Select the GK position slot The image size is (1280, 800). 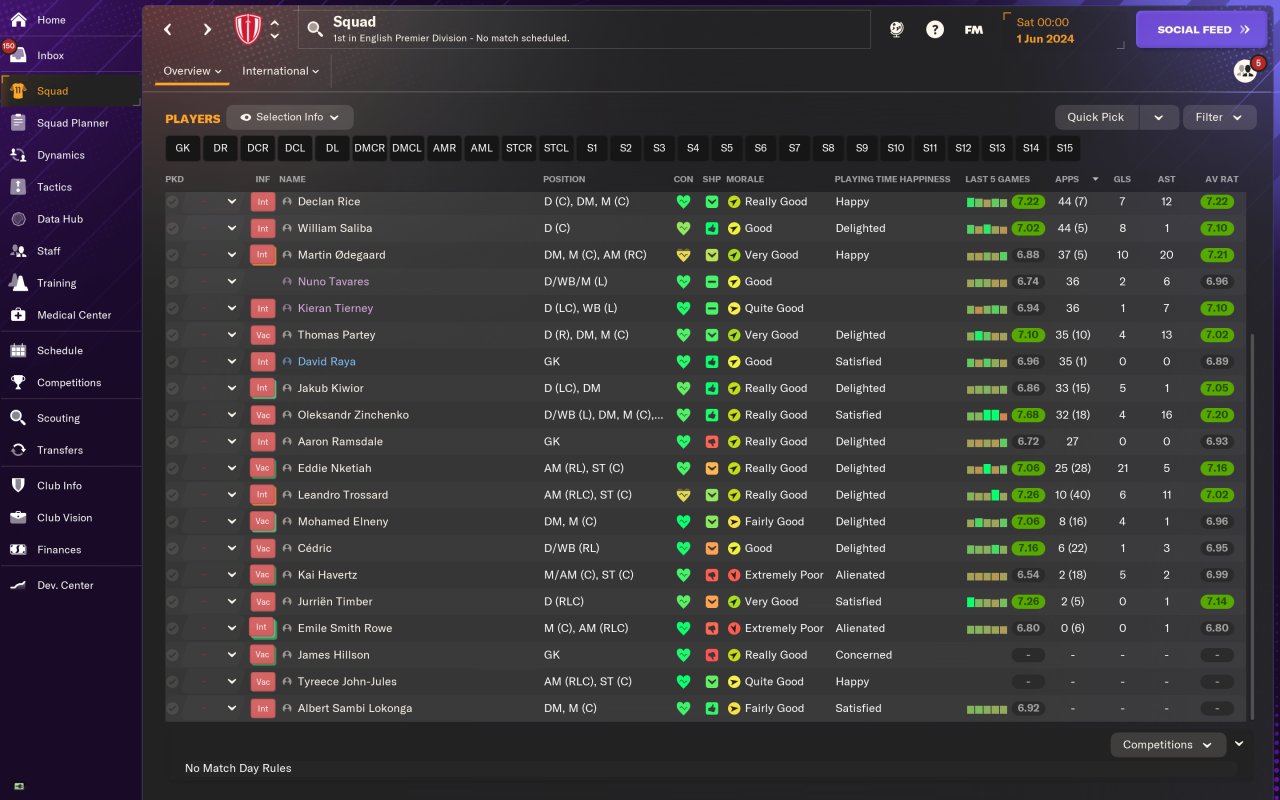pos(182,148)
